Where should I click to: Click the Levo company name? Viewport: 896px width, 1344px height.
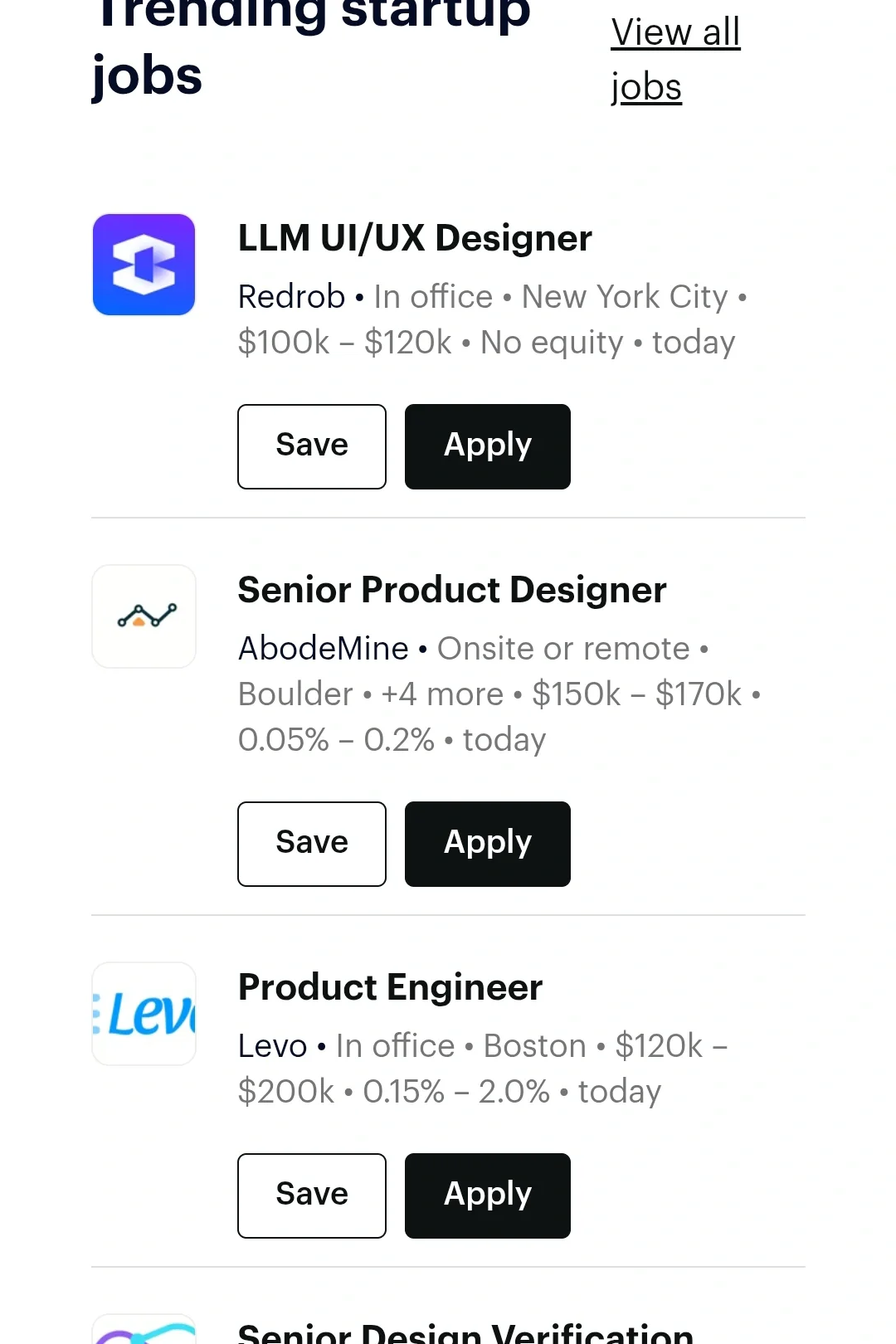(x=272, y=1046)
